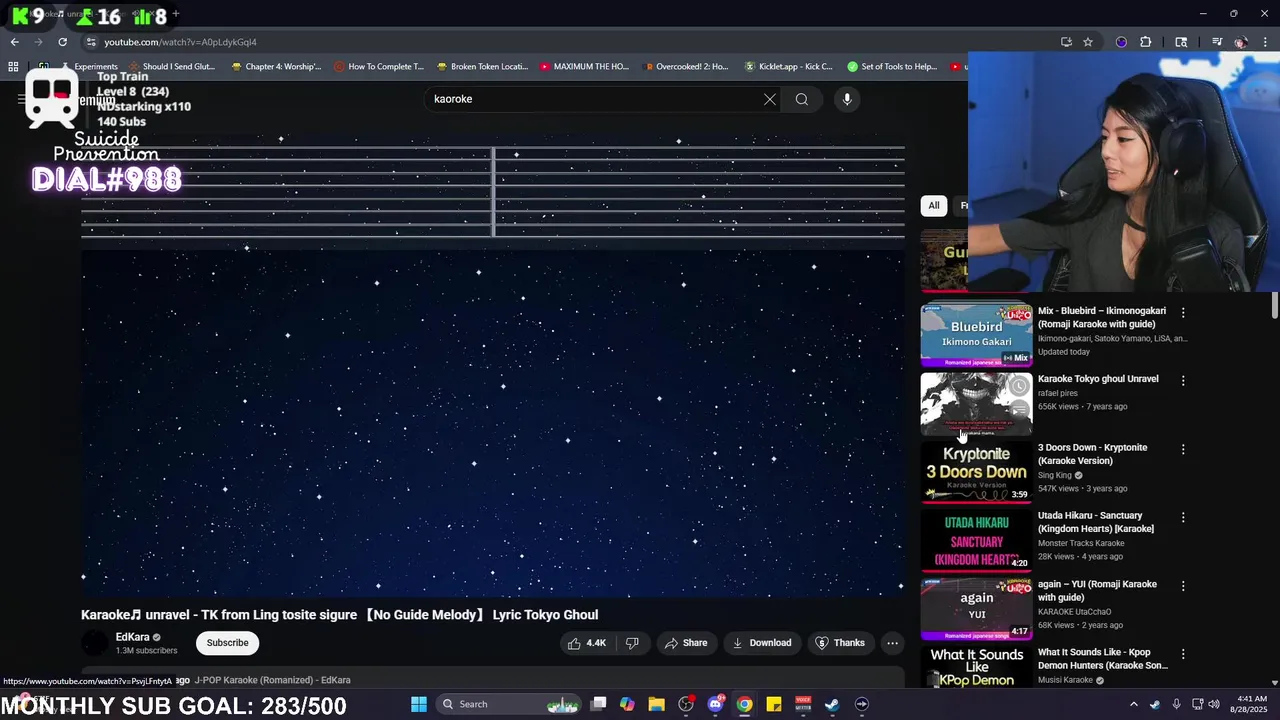Image resolution: width=1280 pixels, height=720 pixels.
Task: Open the browser apps grid icon
Action: click(13, 67)
